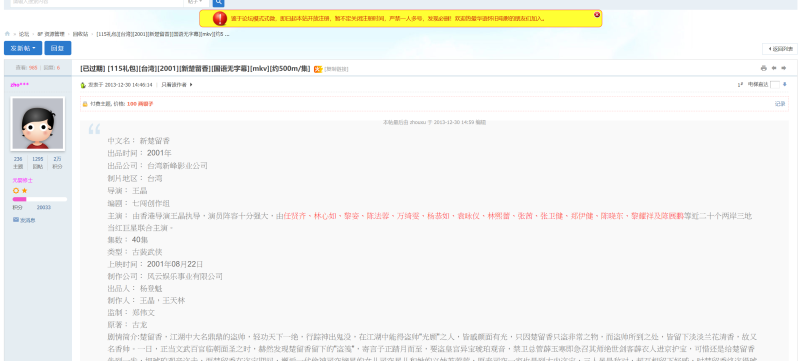Click the 原著 古龙 line
Viewport: 800px width, 361px height.
(127, 325)
